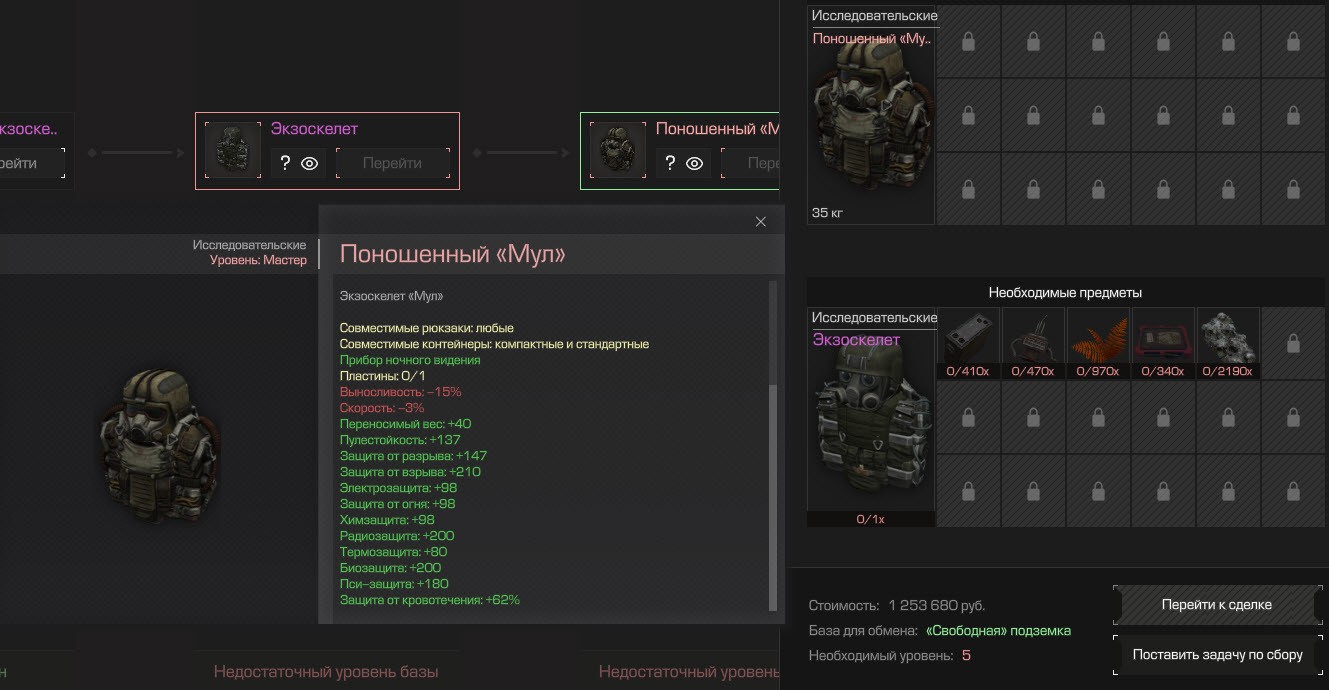The height and width of the screenshot is (690, 1329).
Task: Click the Защита от взрыва: +210 stat
Action: [x=410, y=472]
